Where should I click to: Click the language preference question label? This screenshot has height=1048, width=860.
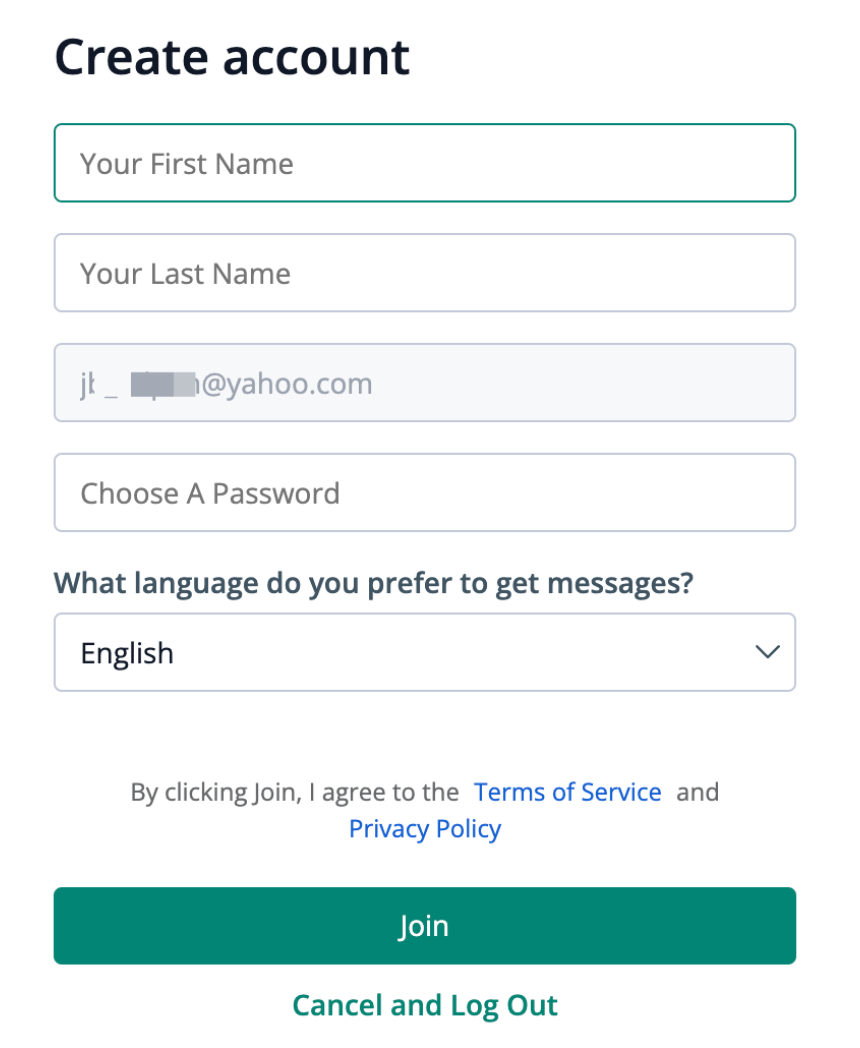(373, 583)
